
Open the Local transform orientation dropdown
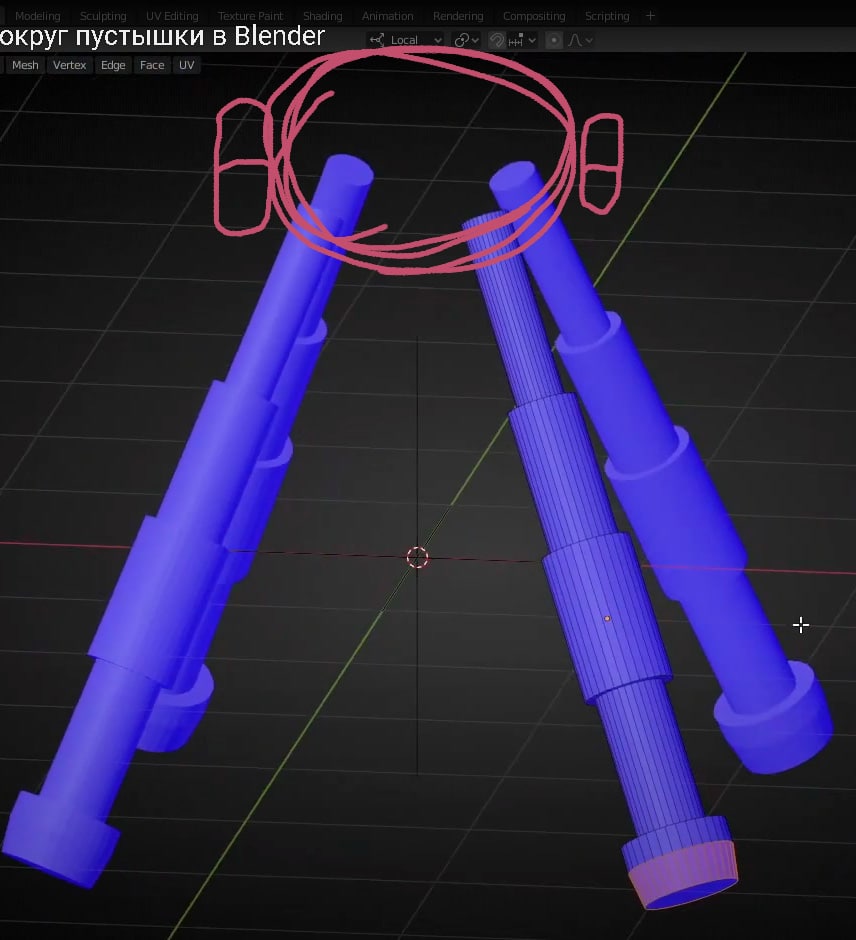pos(406,40)
